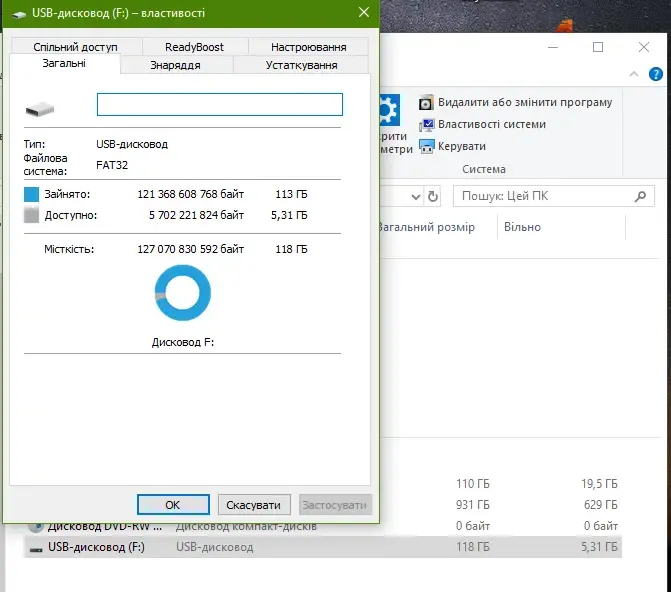The width and height of the screenshot is (671, 592).
Task: Open the Explorer help question mark icon
Action: (x=656, y=74)
